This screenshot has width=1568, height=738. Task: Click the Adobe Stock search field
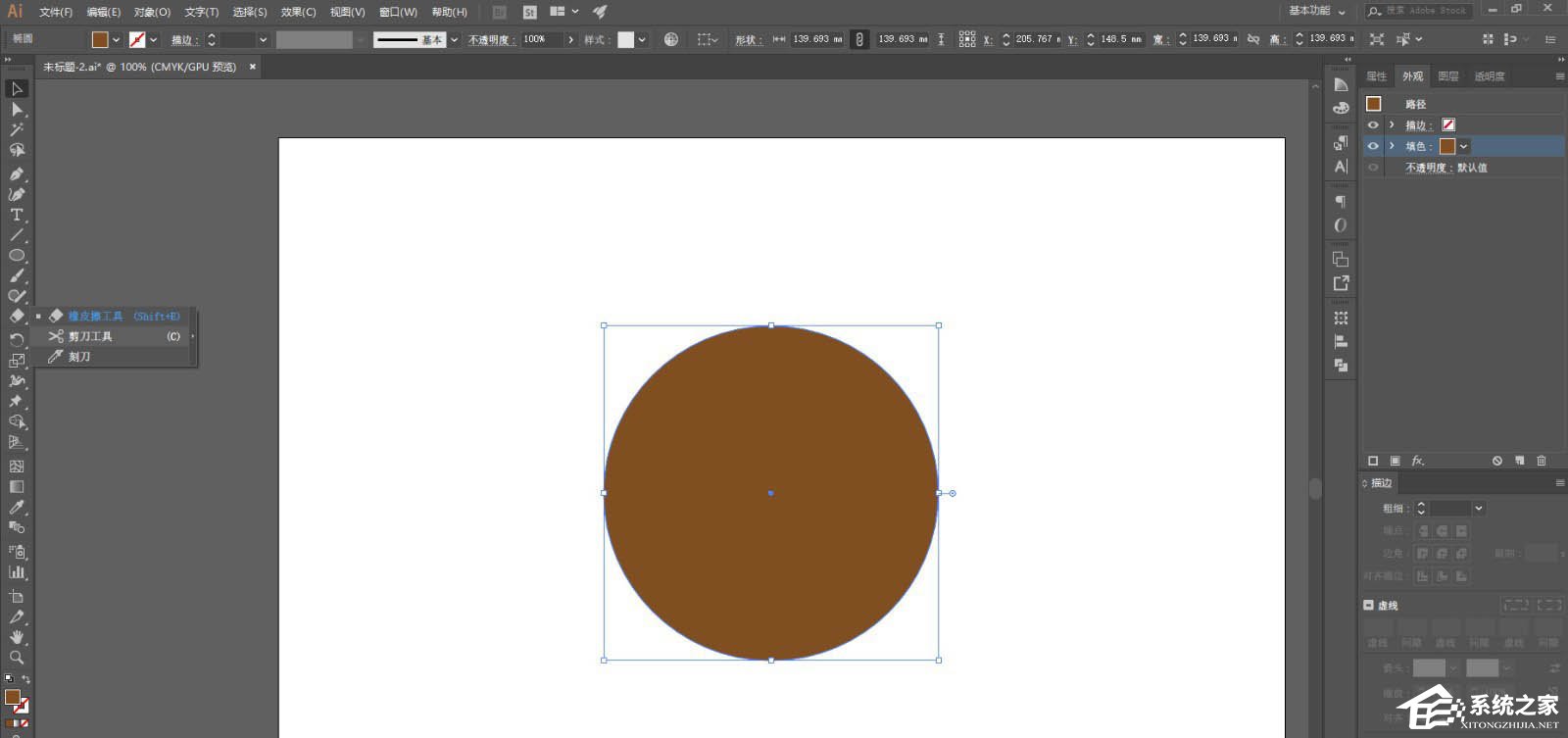[x=1426, y=11]
